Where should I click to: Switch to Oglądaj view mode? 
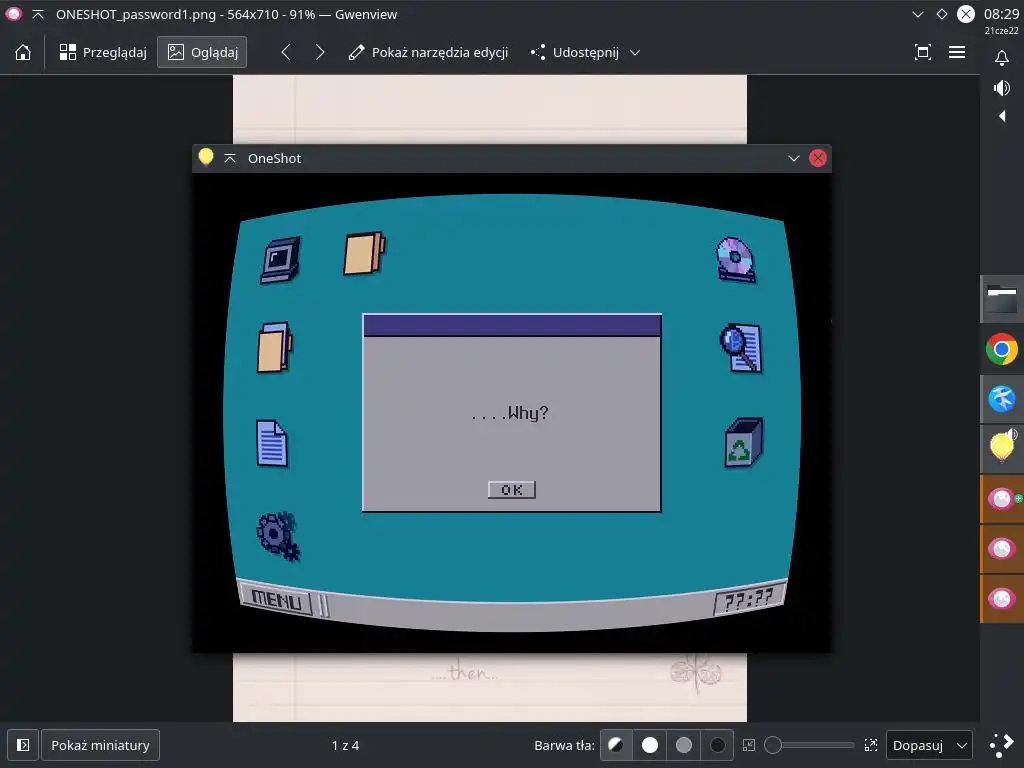coord(202,52)
